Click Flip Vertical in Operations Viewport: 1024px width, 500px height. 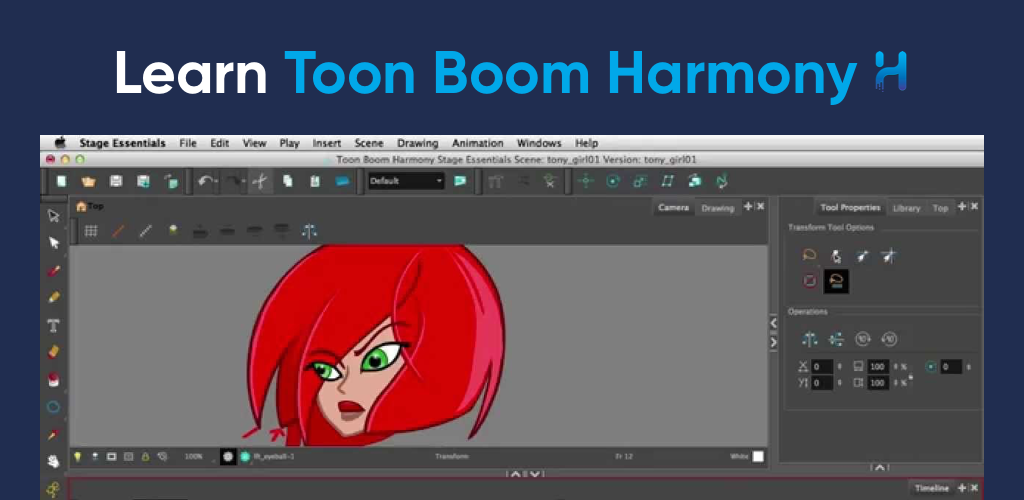(836, 339)
